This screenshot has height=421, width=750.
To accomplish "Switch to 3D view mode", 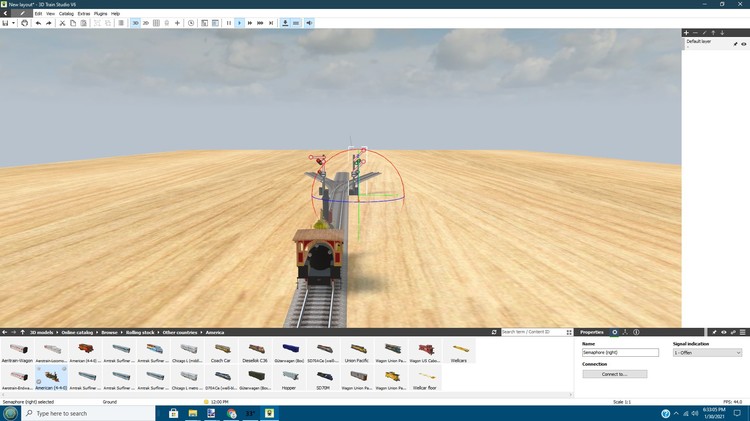I will click(135, 23).
